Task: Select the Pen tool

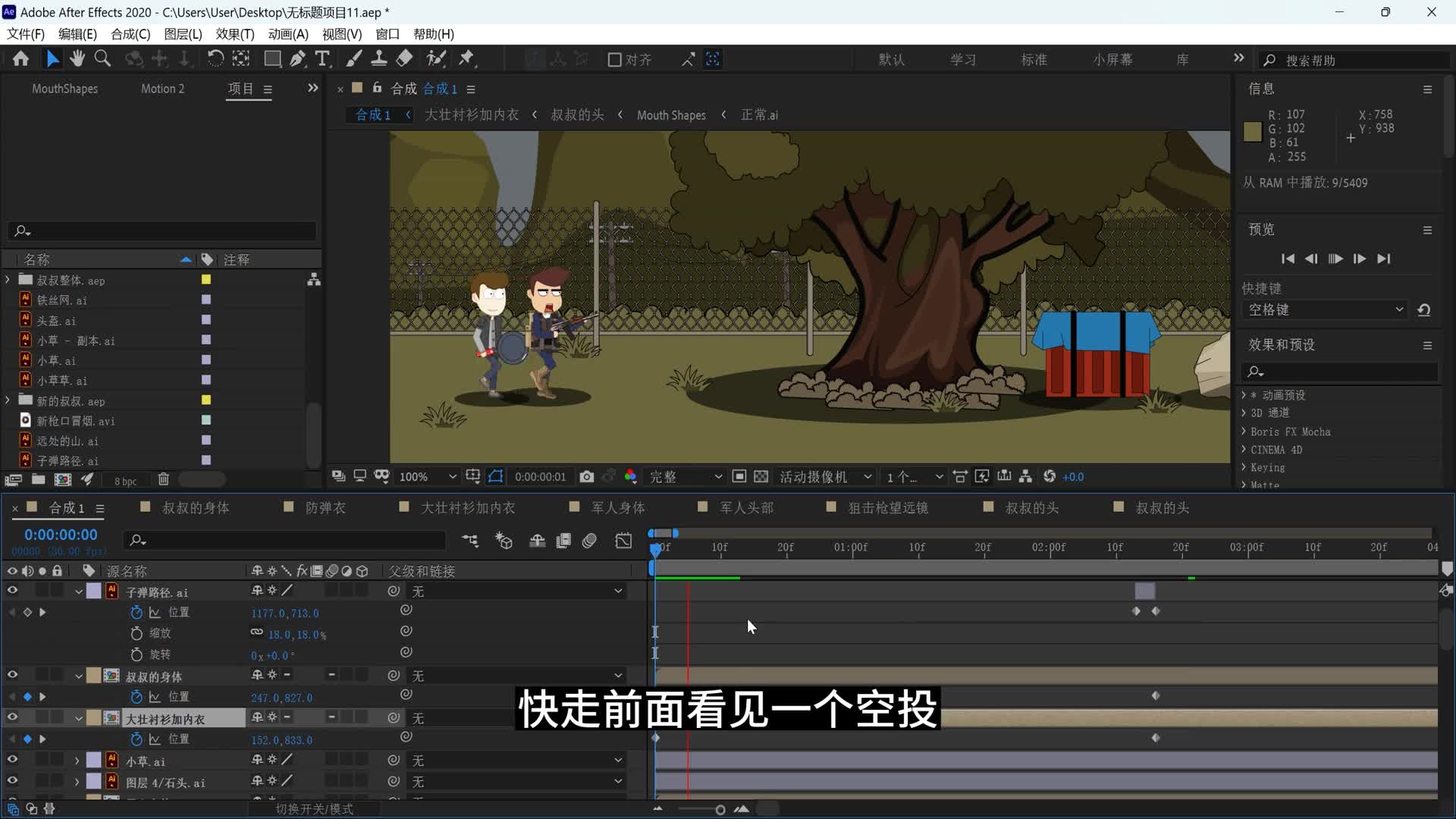Action: point(298,59)
